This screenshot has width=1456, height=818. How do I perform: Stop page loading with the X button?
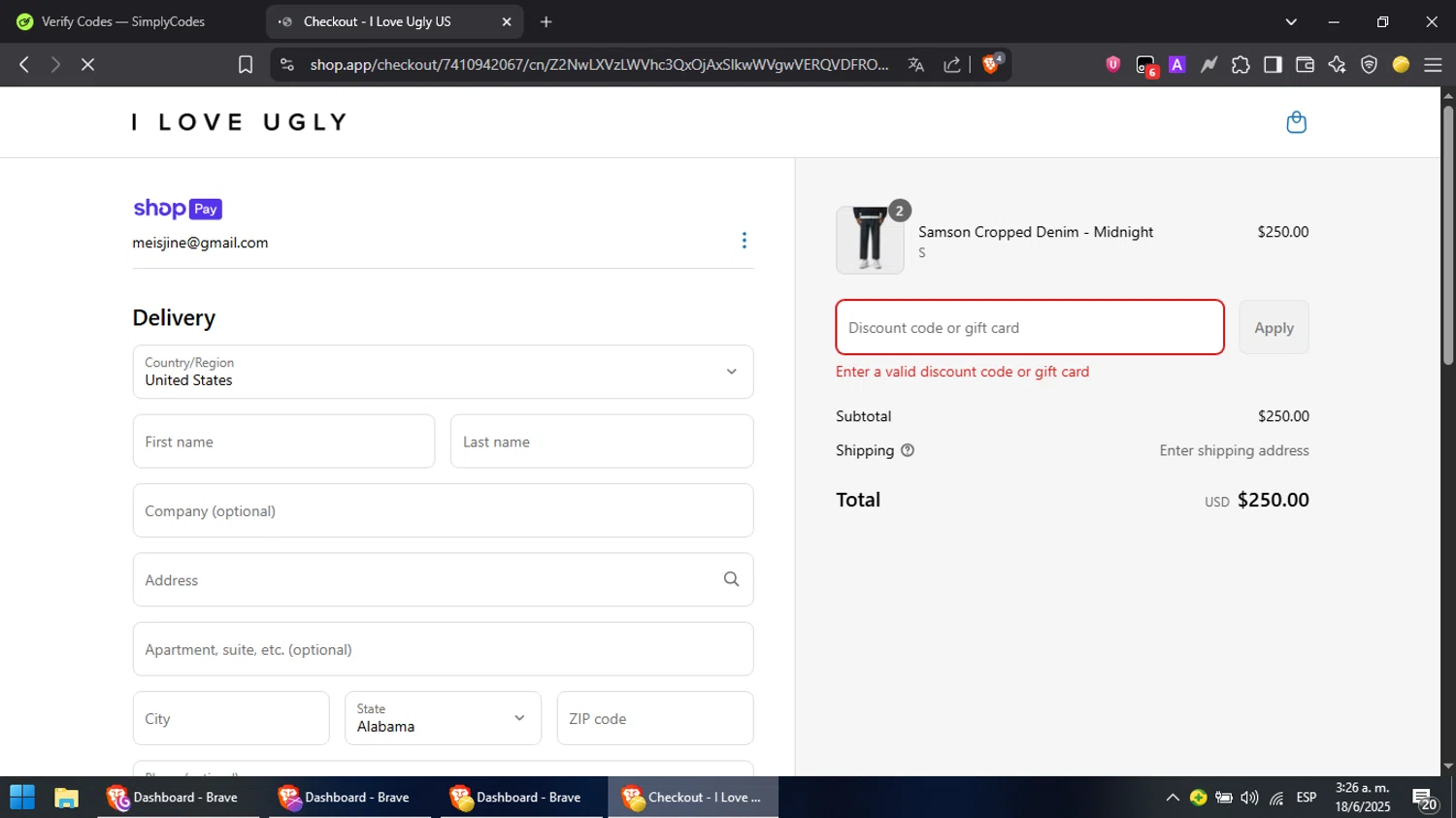tap(87, 64)
